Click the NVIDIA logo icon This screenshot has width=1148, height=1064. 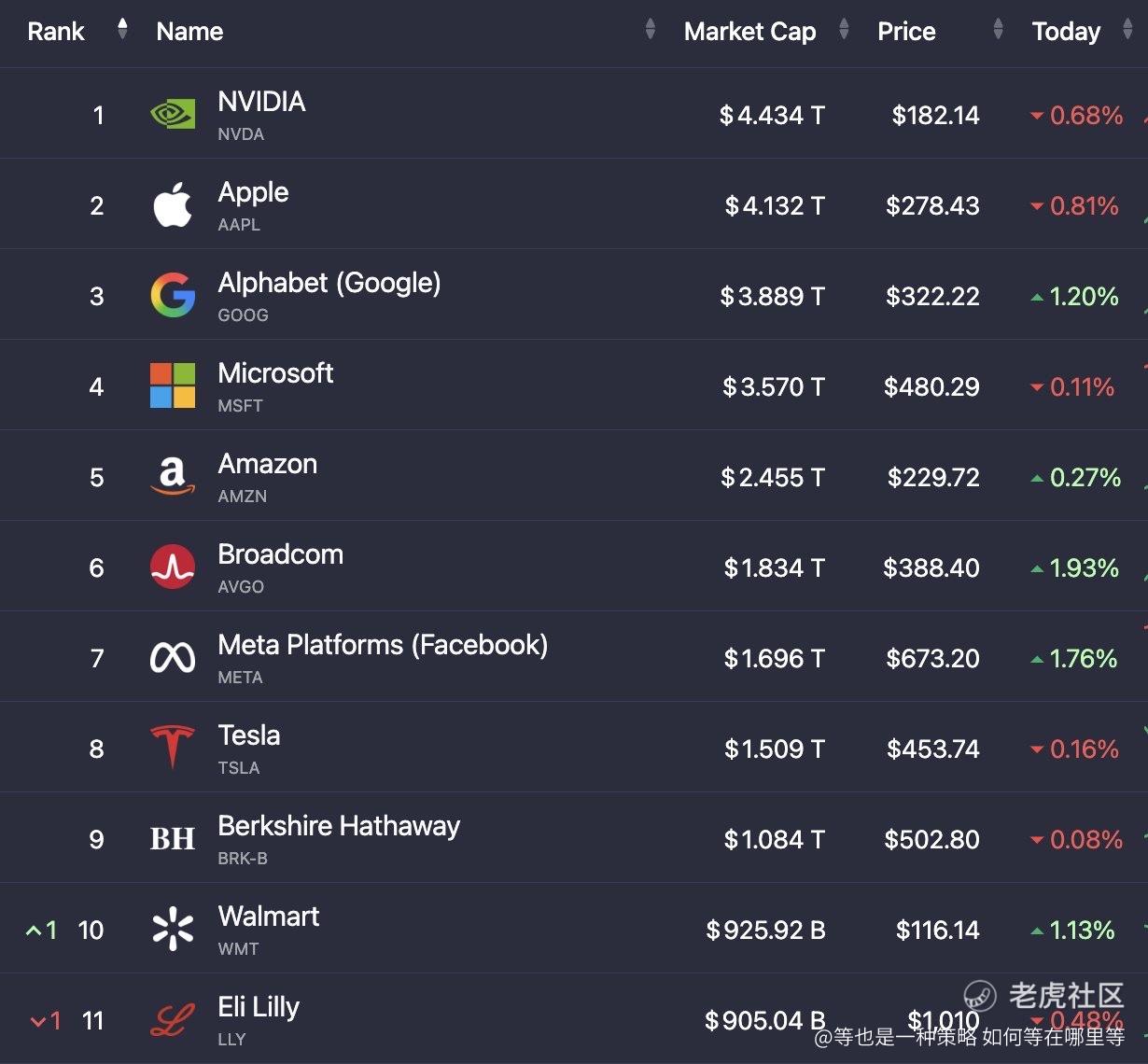click(173, 115)
